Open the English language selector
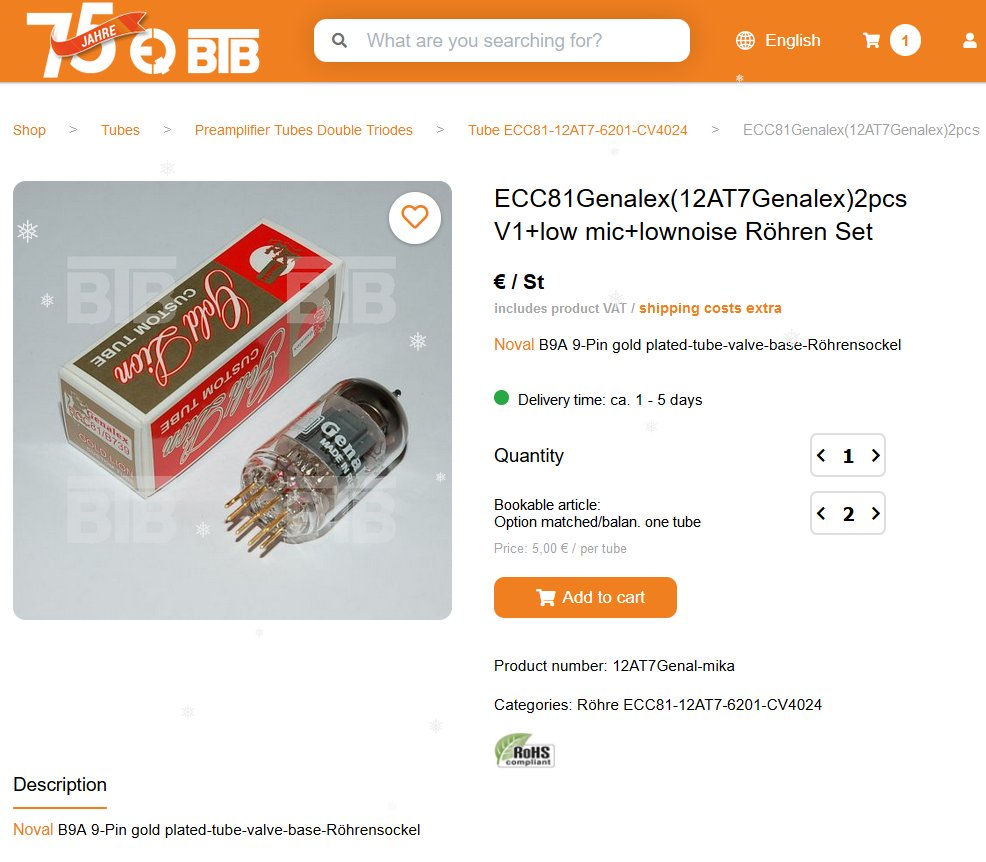This screenshot has width=986, height=862. [x=792, y=41]
